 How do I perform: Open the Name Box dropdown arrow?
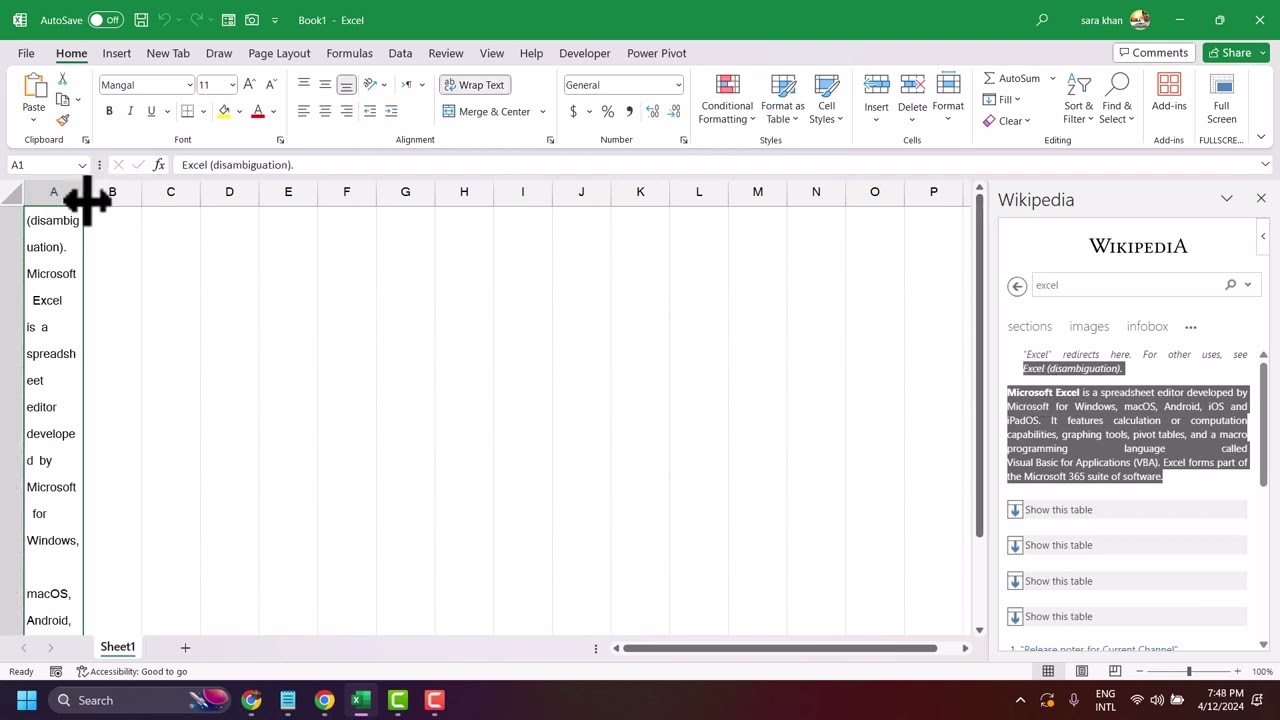point(82,165)
